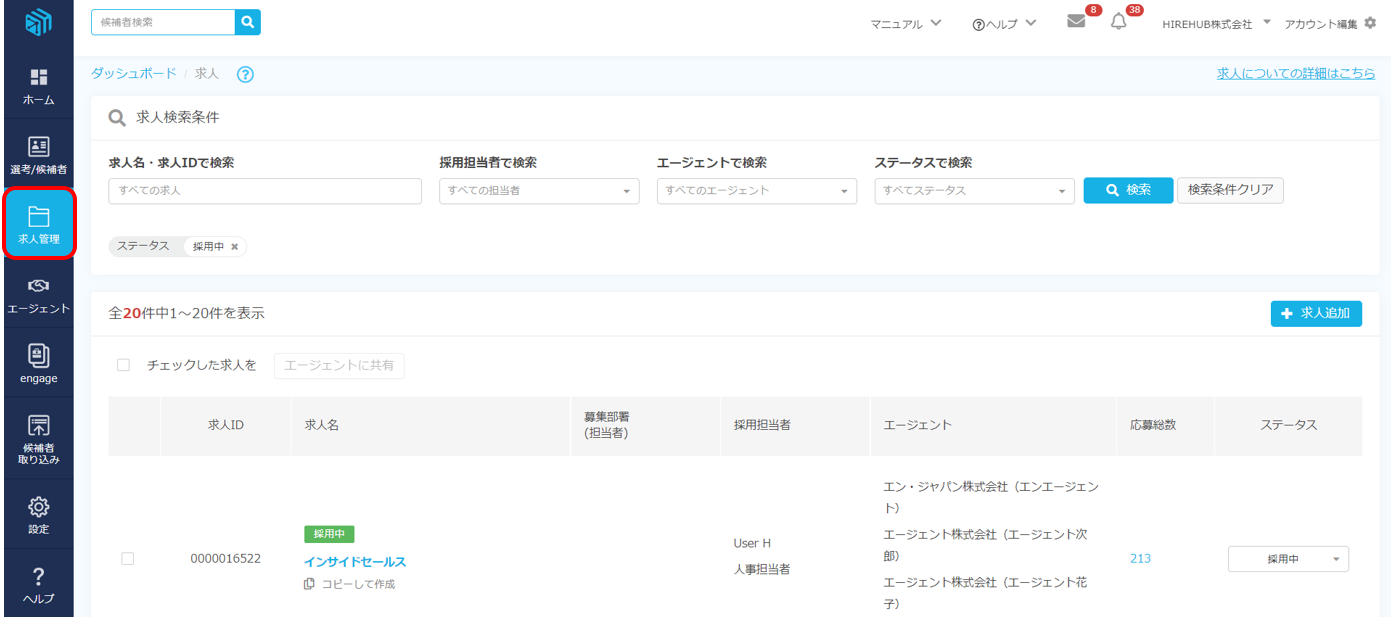1391x618 pixels.
Task: Check the インサイドセールス row checkbox
Action: point(127,559)
